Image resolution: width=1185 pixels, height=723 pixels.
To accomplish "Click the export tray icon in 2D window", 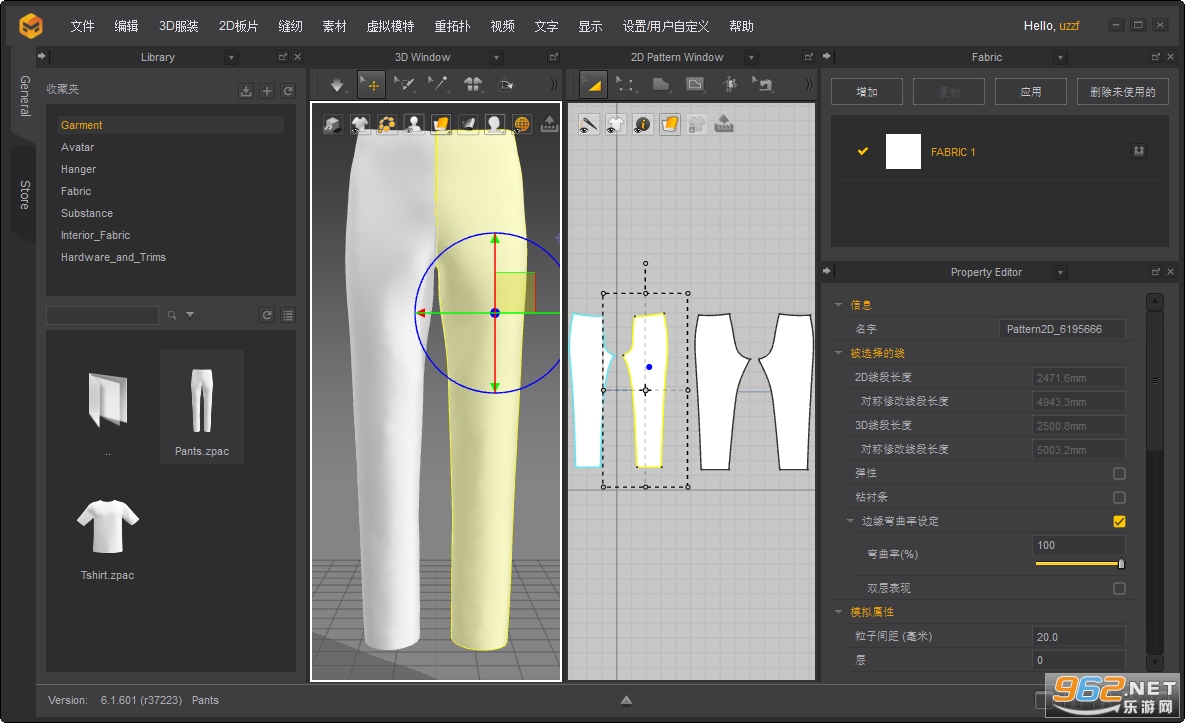I will 724,124.
